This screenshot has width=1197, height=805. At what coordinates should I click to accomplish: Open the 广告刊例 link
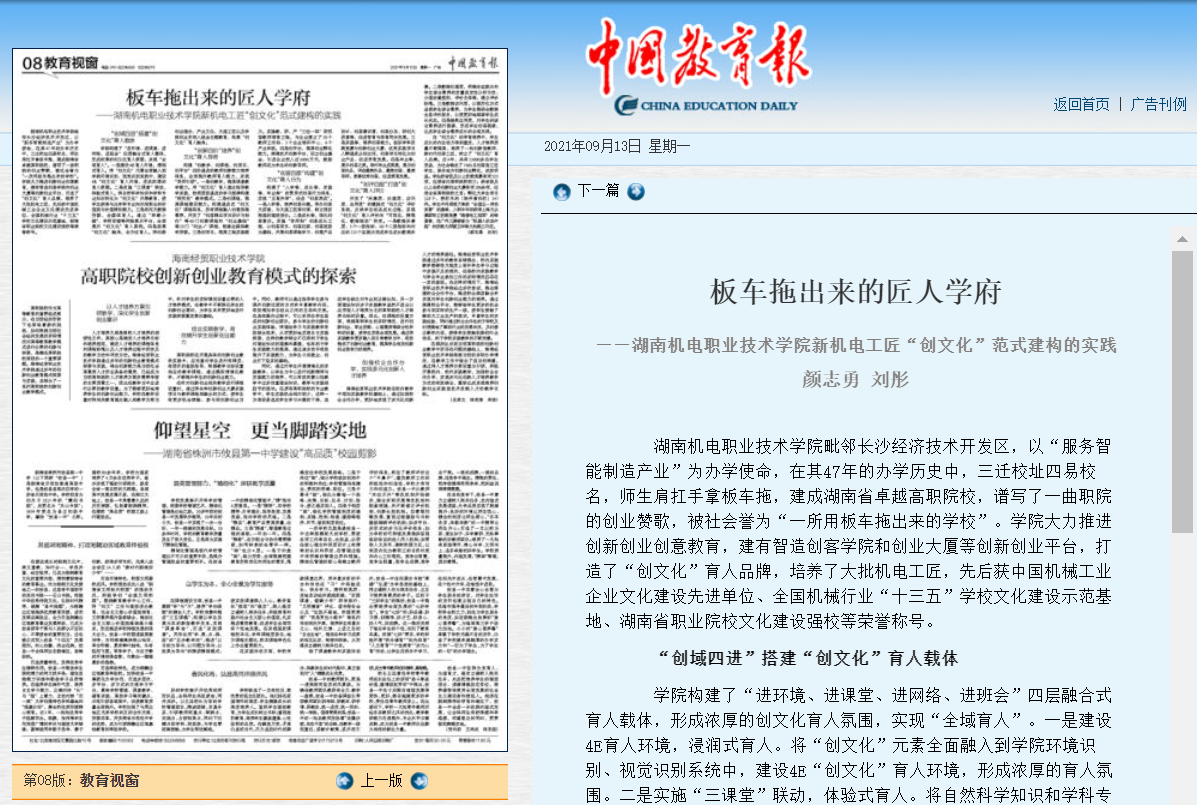(1158, 105)
